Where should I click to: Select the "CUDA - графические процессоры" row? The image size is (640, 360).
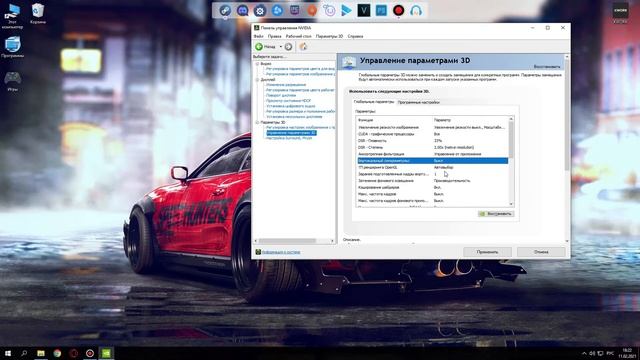coord(433,134)
